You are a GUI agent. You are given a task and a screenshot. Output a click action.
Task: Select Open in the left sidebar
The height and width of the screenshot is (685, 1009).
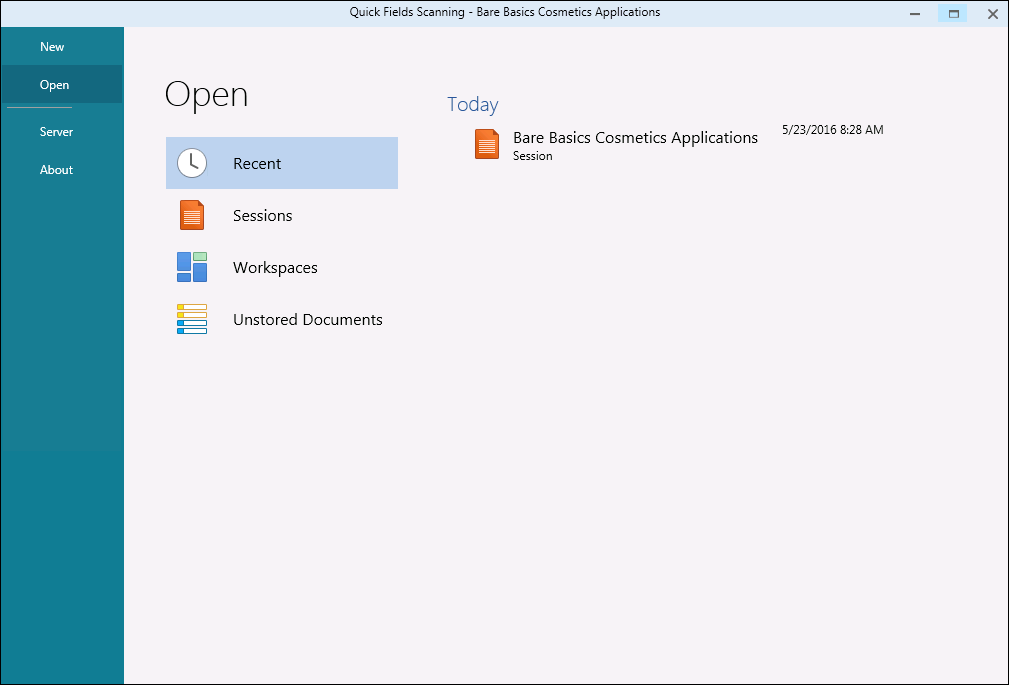click(x=54, y=85)
